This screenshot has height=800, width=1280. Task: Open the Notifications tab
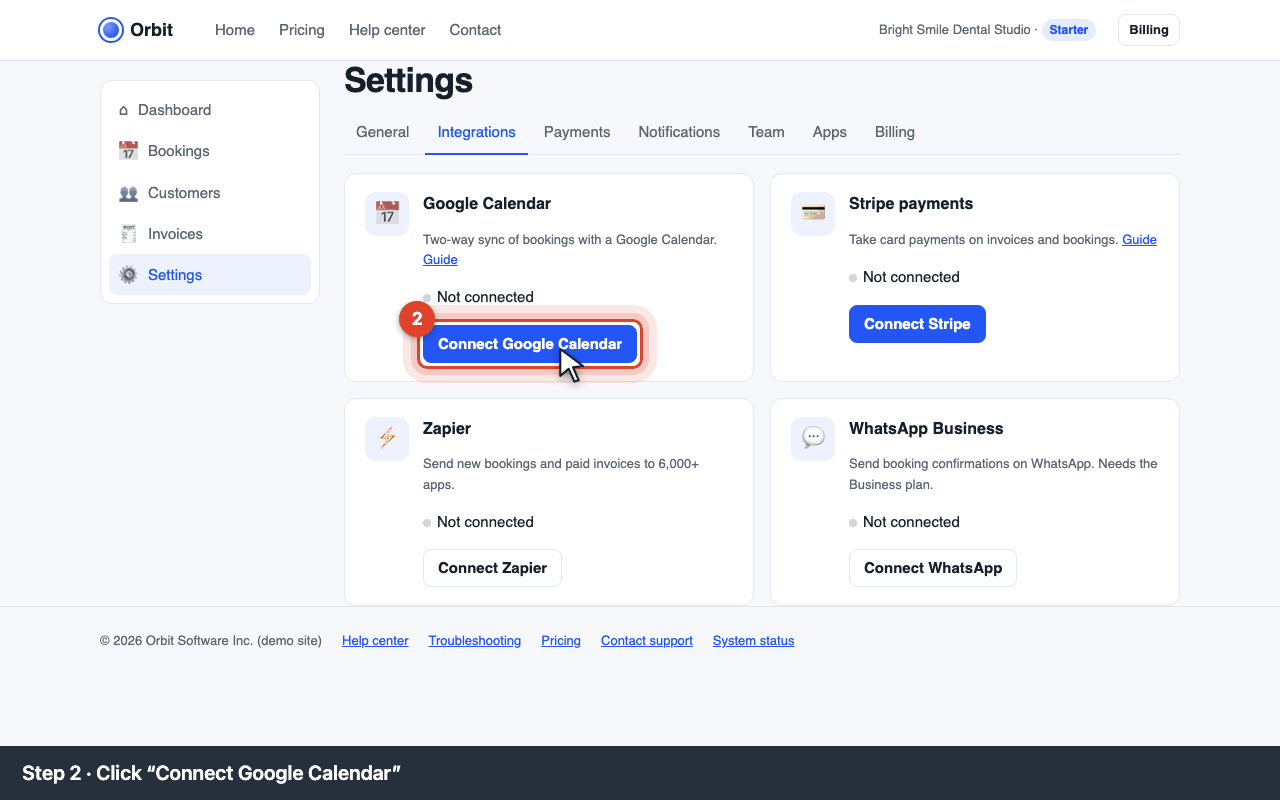(679, 132)
